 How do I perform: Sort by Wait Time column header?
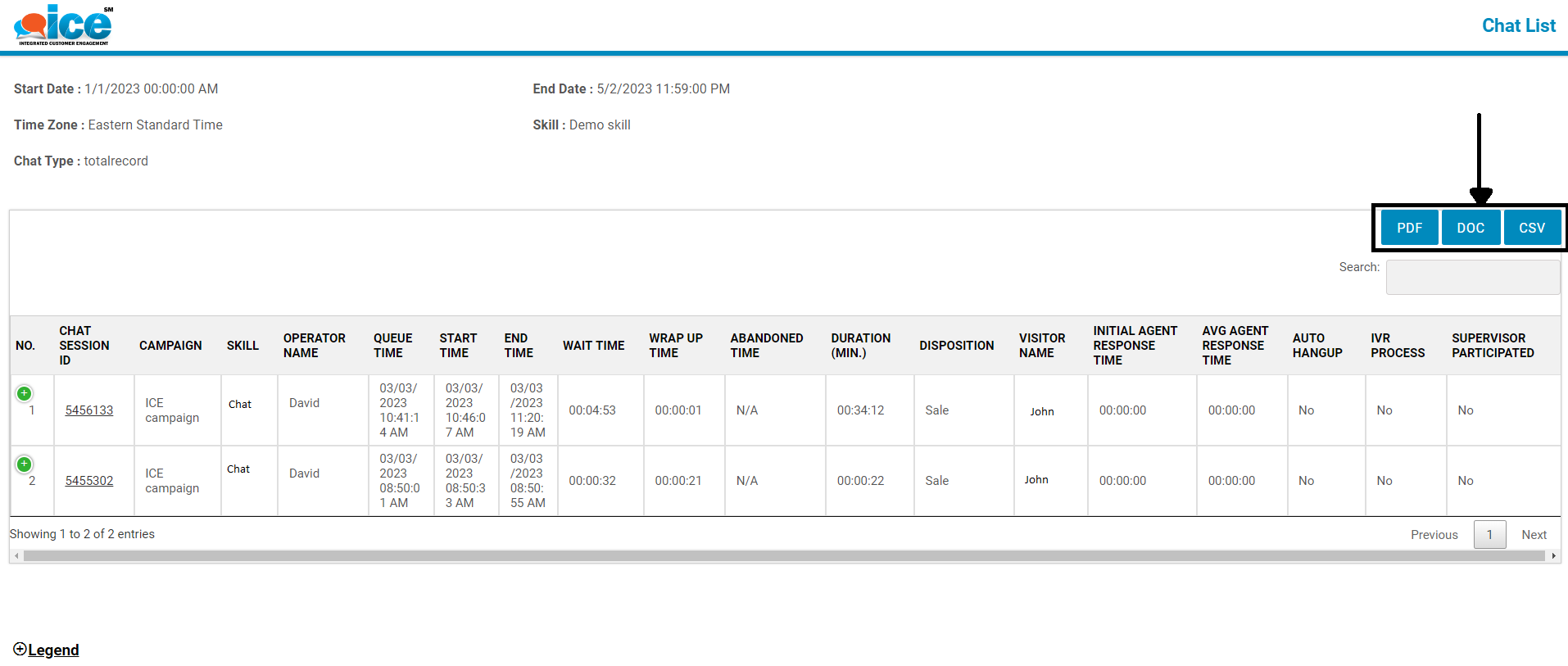tap(593, 346)
